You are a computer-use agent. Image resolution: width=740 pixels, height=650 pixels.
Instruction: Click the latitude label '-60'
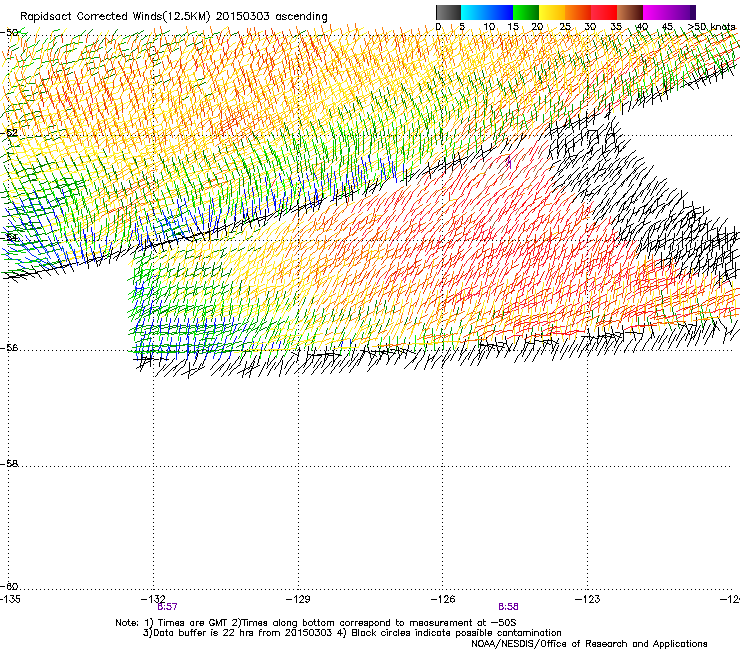click(x=9, y=586)
